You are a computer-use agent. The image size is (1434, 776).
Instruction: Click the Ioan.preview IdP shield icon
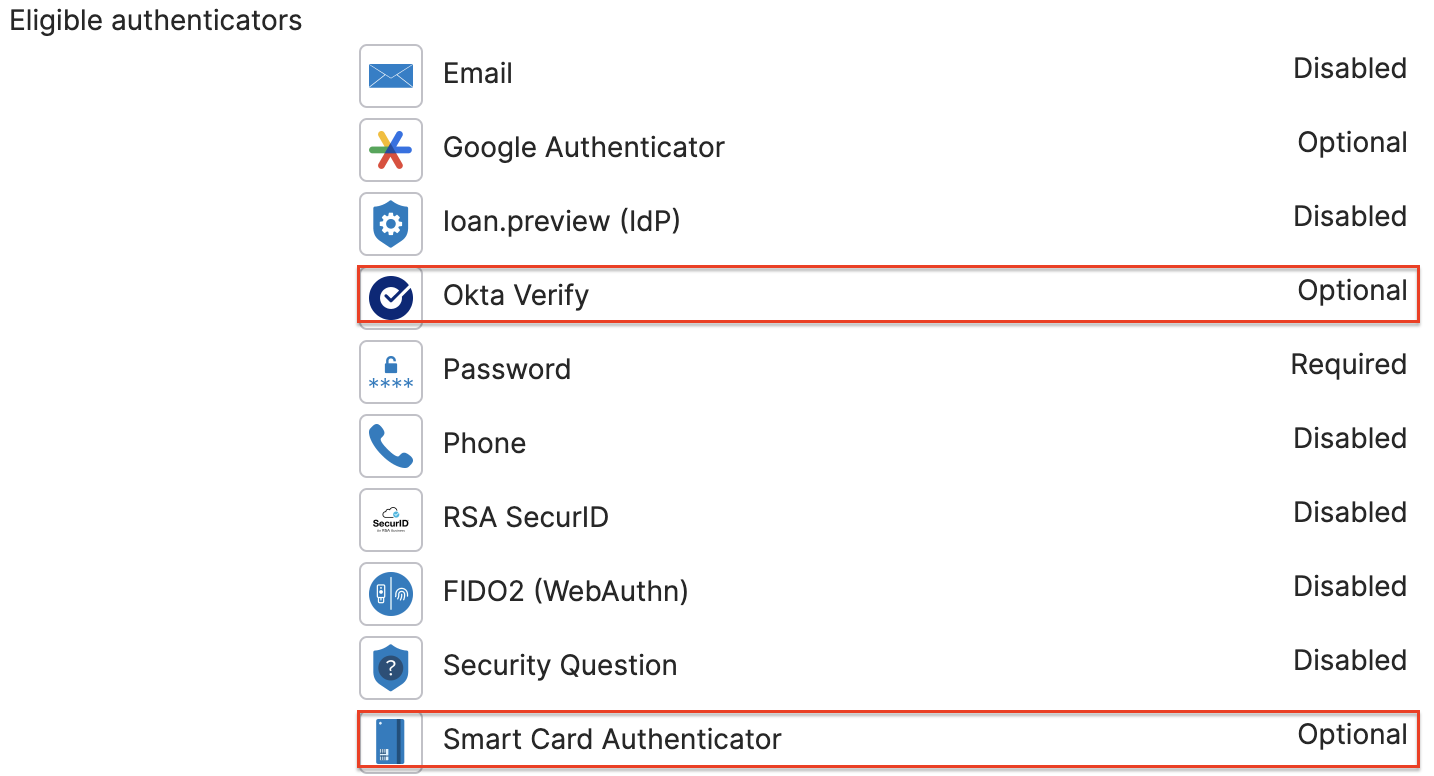point(390,223)
